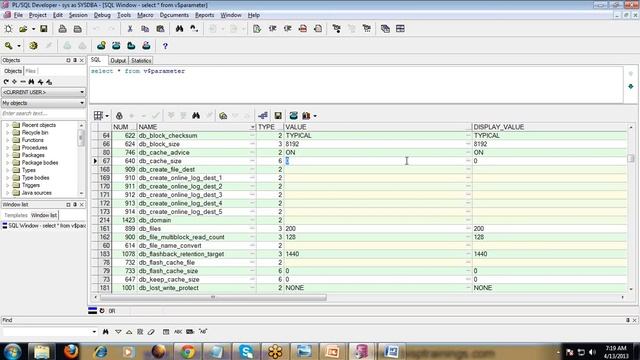Click the eraser Clear highlight icon in Find bar

(151, 332)
